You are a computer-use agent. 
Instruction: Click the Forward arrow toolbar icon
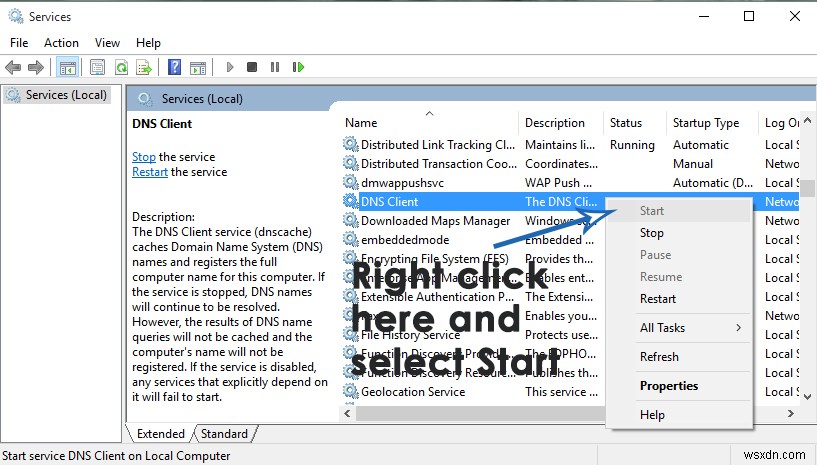tap(35, 67)
